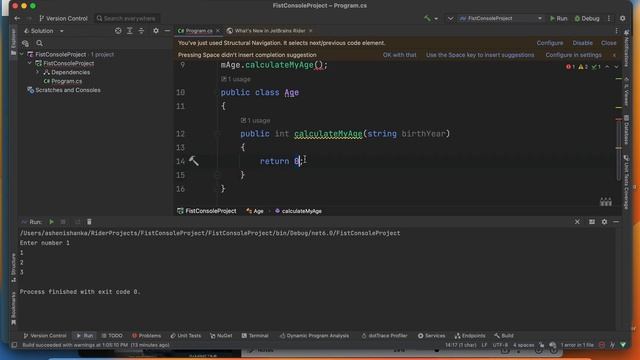
Task: Open the Dynamic Program Analysis tab
Action: point(314,336)
